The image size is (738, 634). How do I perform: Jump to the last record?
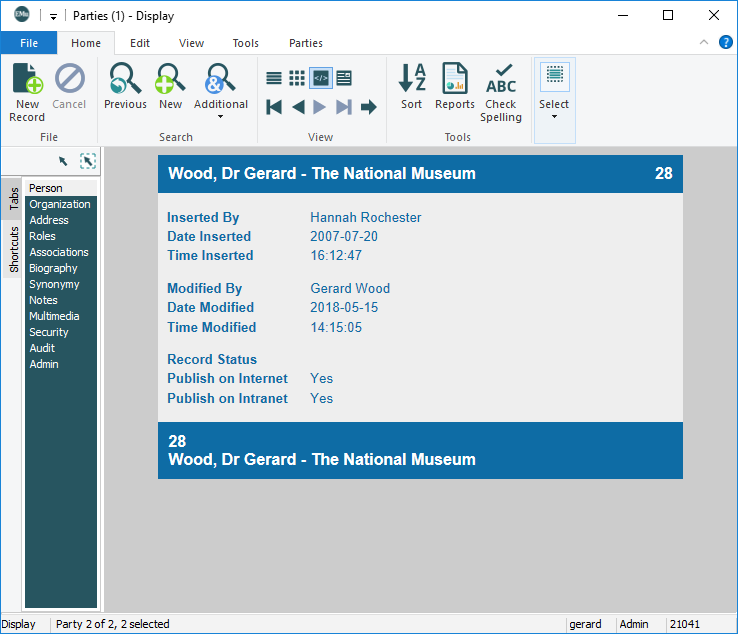click(x=344, y=107)
